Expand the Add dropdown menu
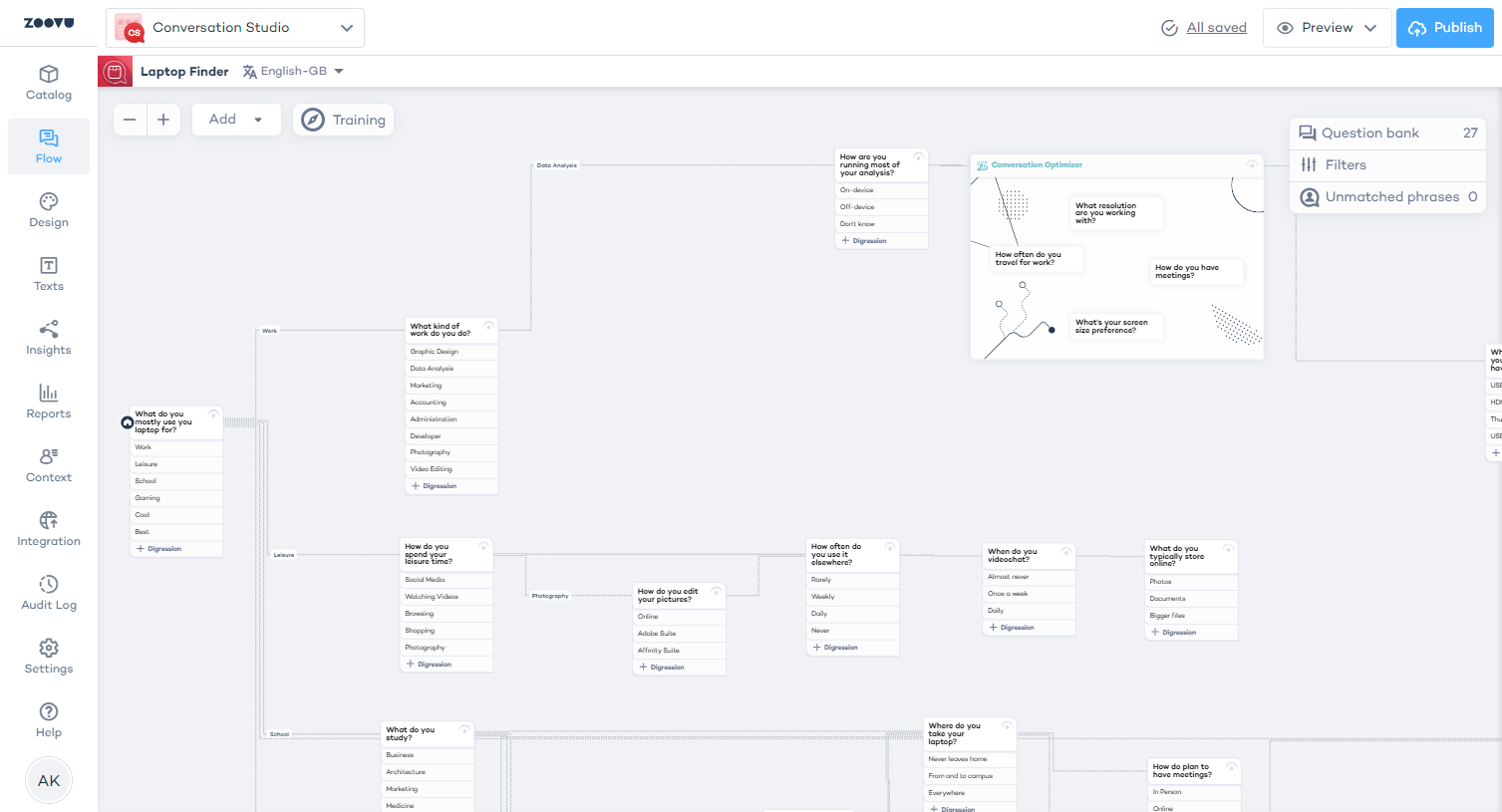 235,120
